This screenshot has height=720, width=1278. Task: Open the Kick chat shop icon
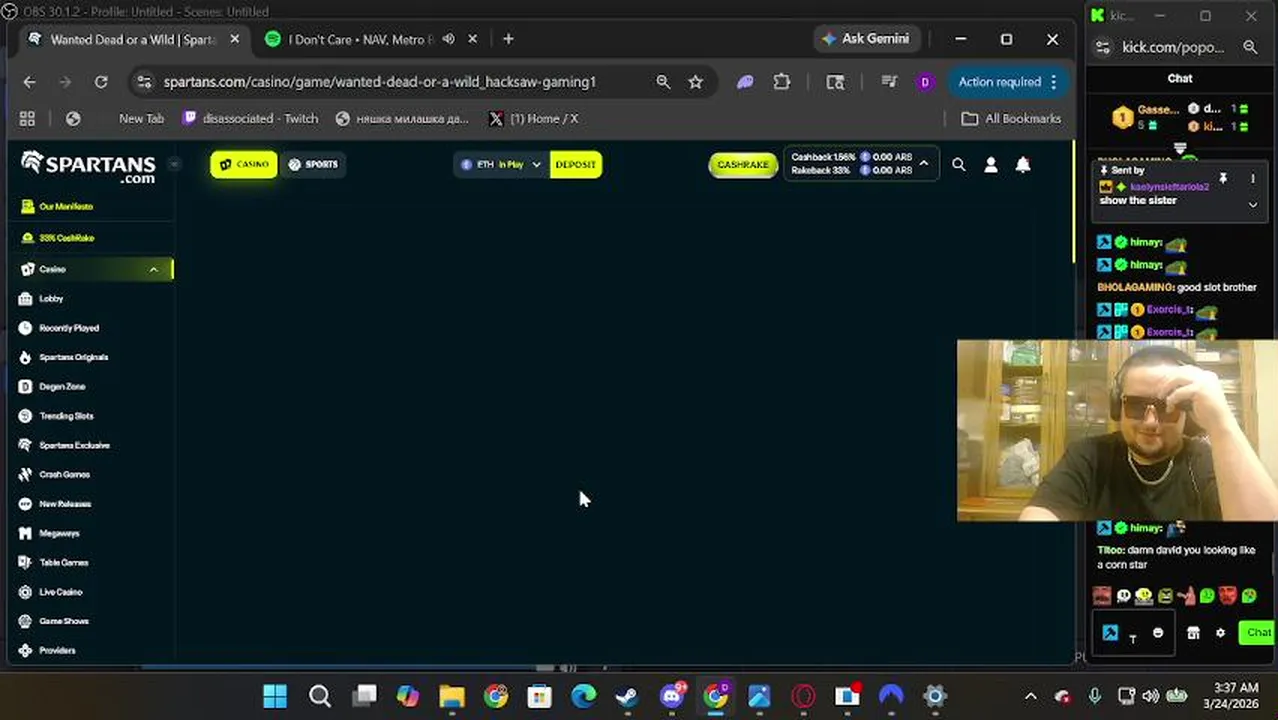1193,633
